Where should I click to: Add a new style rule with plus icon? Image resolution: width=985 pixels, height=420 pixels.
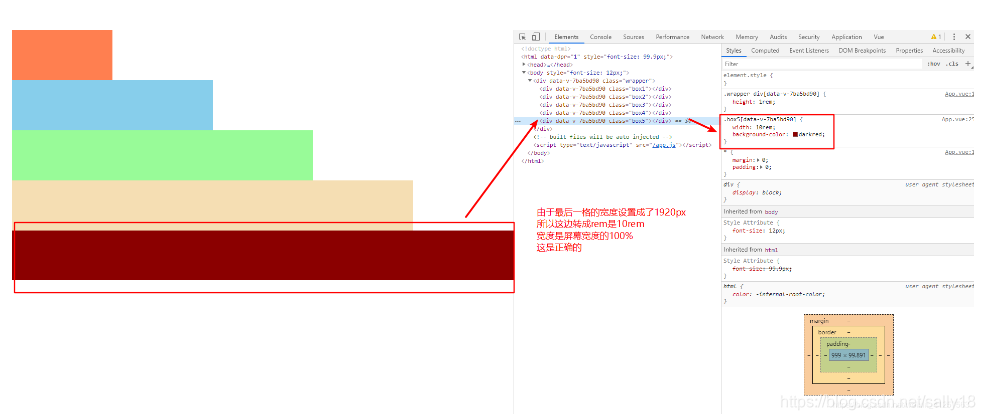(x=968, y=63)
